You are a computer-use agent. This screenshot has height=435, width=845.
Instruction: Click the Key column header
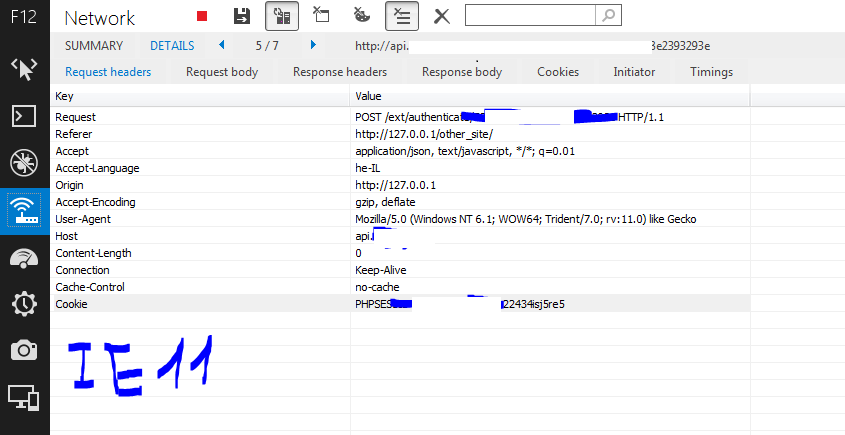[x=200, y=96]
